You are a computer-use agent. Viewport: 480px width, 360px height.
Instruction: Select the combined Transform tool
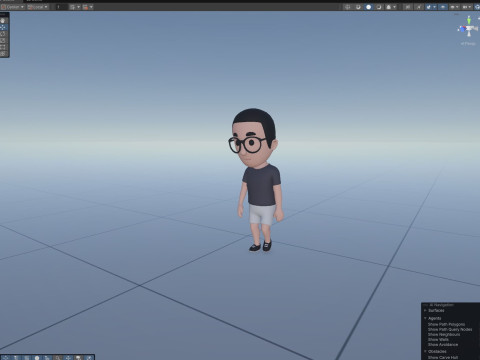click(x=3, y=54)
